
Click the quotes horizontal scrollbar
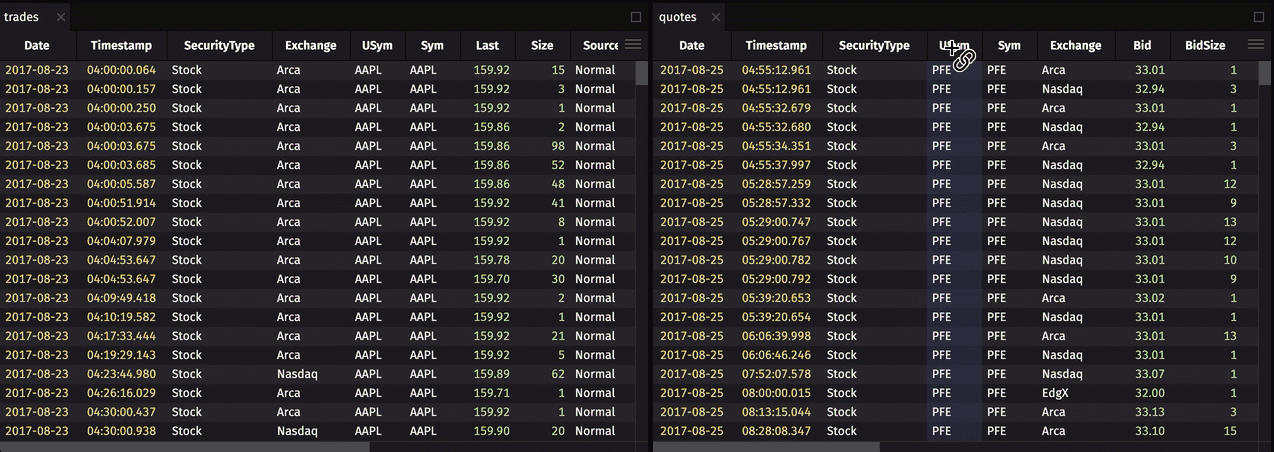[x=766, y=447]
